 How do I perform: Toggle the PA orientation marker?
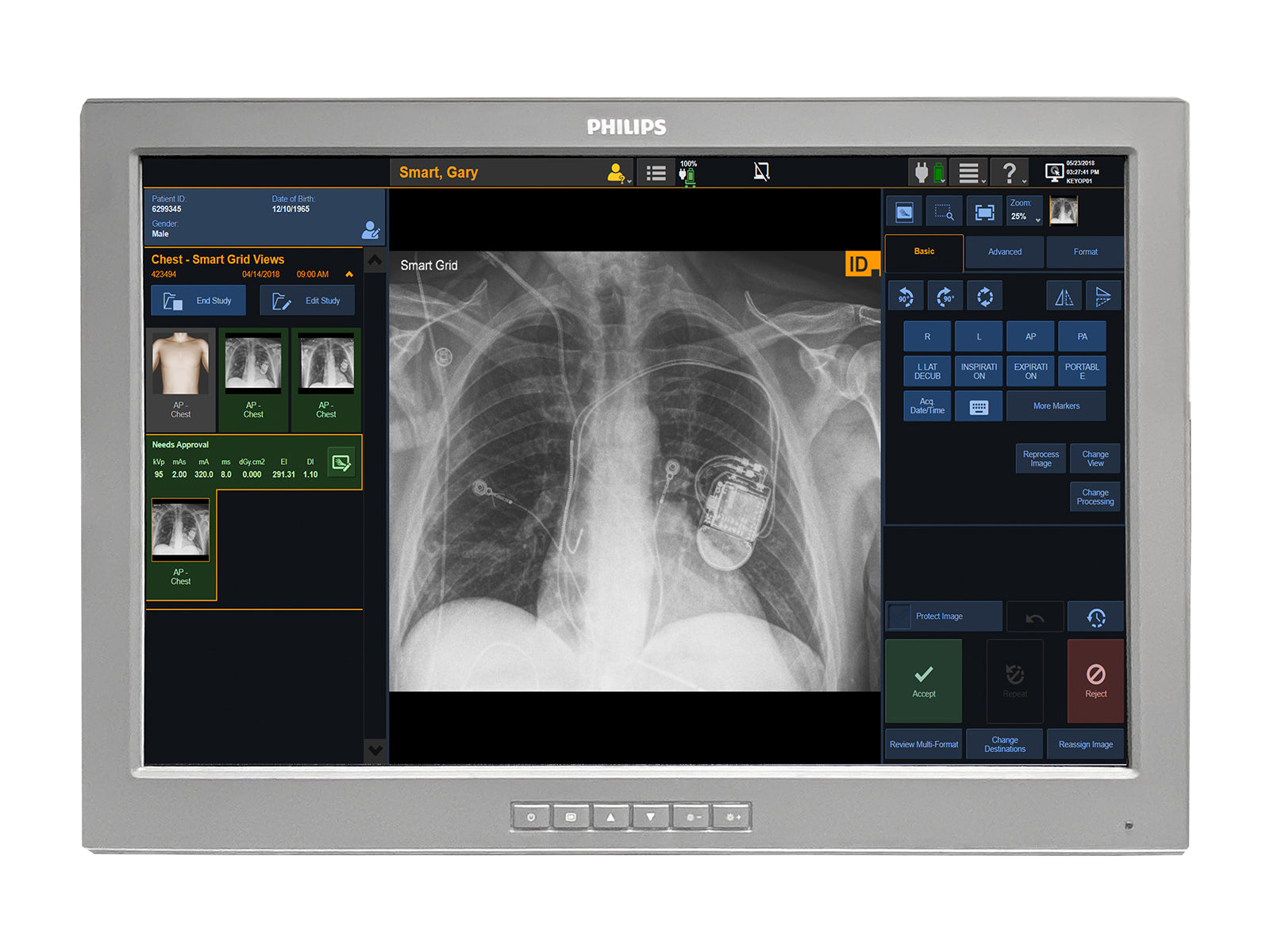tap(1083, 336)
